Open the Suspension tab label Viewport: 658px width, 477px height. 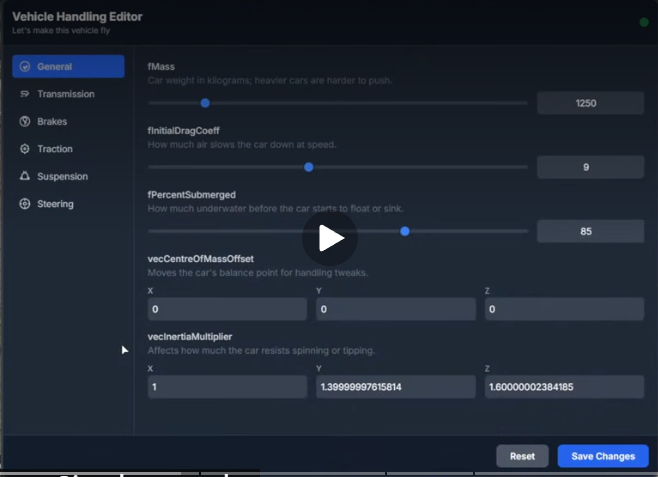(63, 177)
